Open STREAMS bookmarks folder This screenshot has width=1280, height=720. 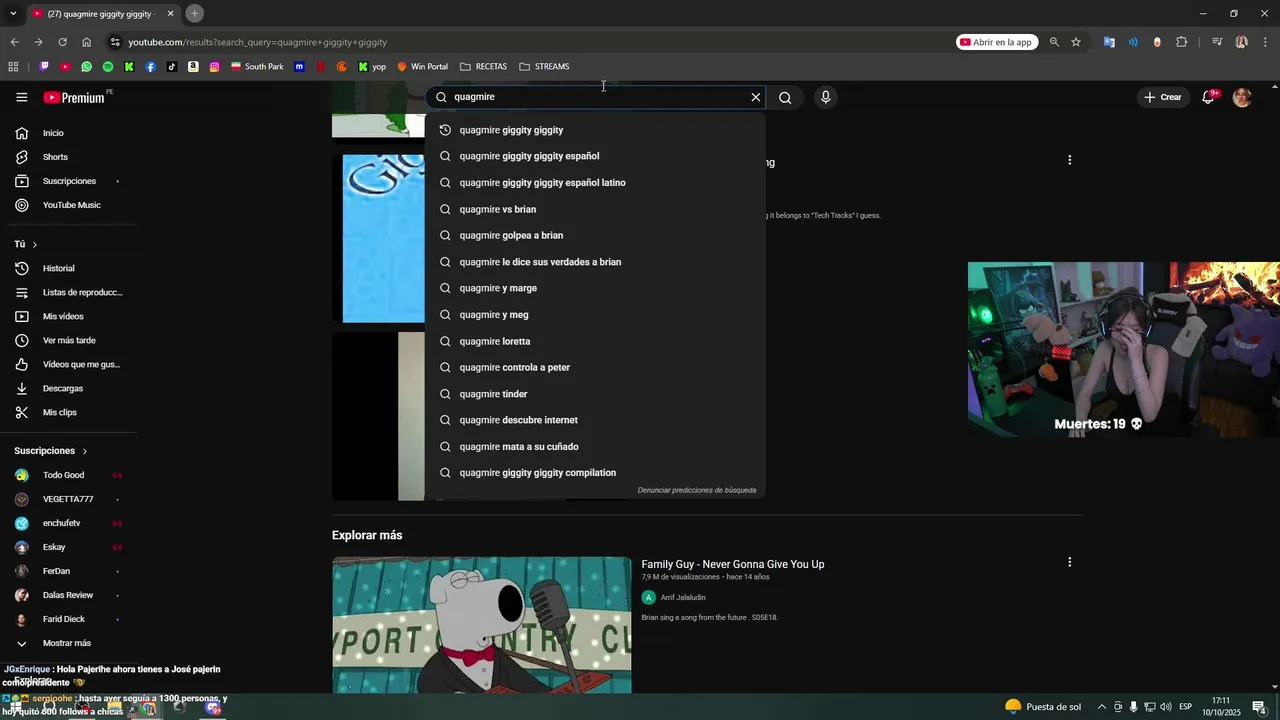coord(544,67)
